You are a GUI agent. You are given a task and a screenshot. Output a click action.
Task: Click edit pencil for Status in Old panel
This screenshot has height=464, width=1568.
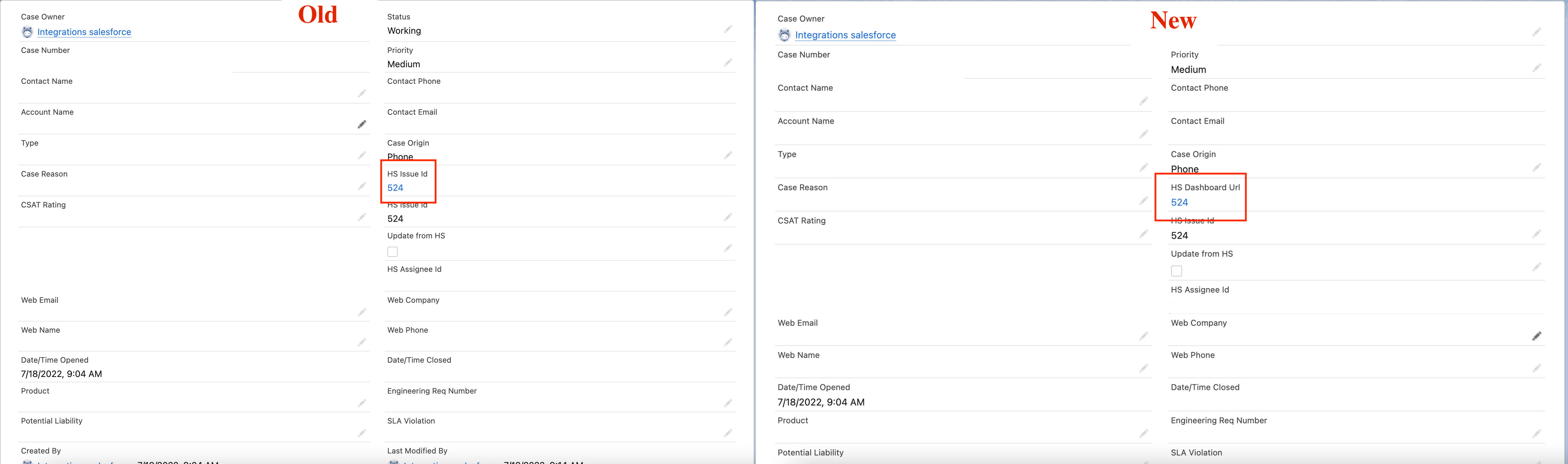click(727, 29)
